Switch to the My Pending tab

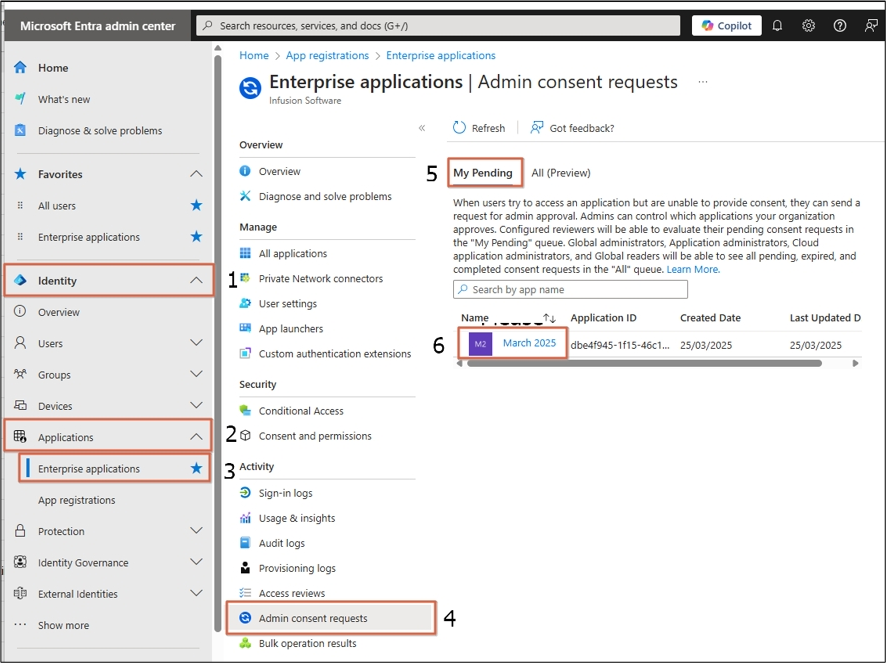(x=483, y=173)
